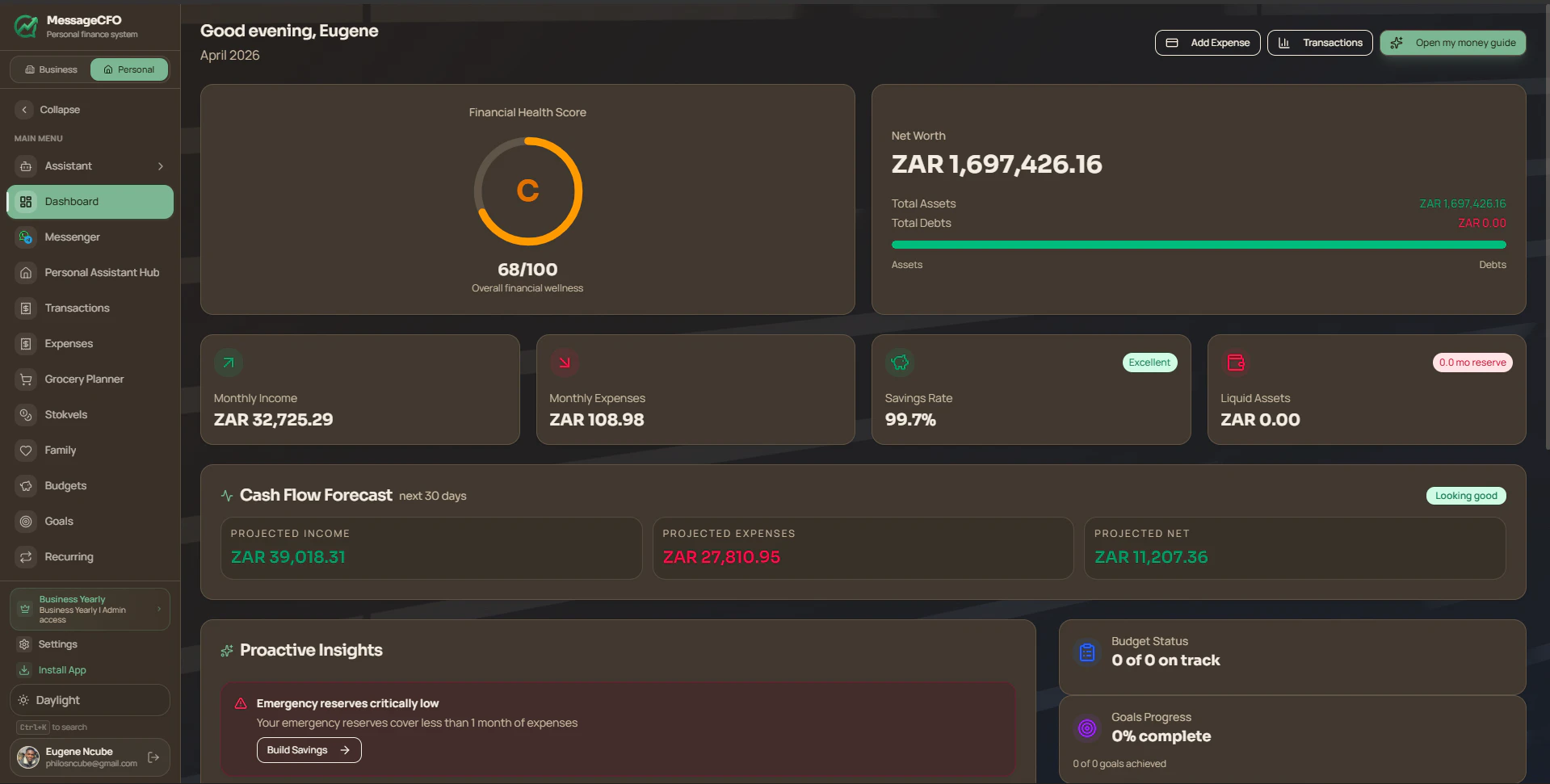The height and width of the screenshot is (784, 1550).
Task: Go to Transactions in the sidebar
Action: click(77, 308)
